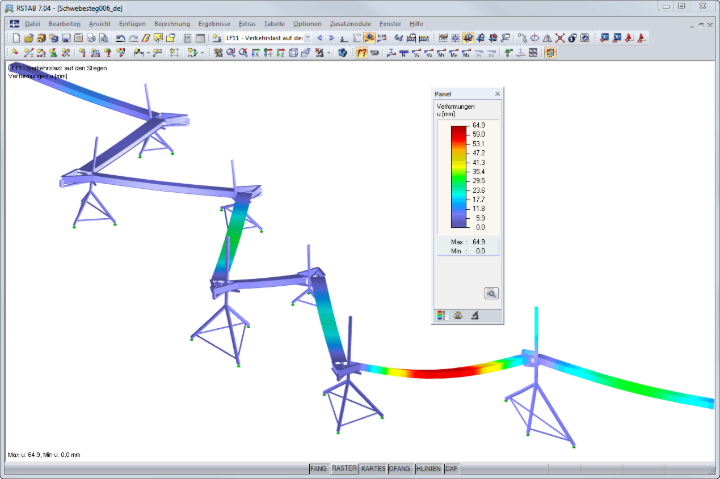Viewport: 720px width, 479px height.
Task: Toggle KARTES in status bar
Action: coord(373,468)
